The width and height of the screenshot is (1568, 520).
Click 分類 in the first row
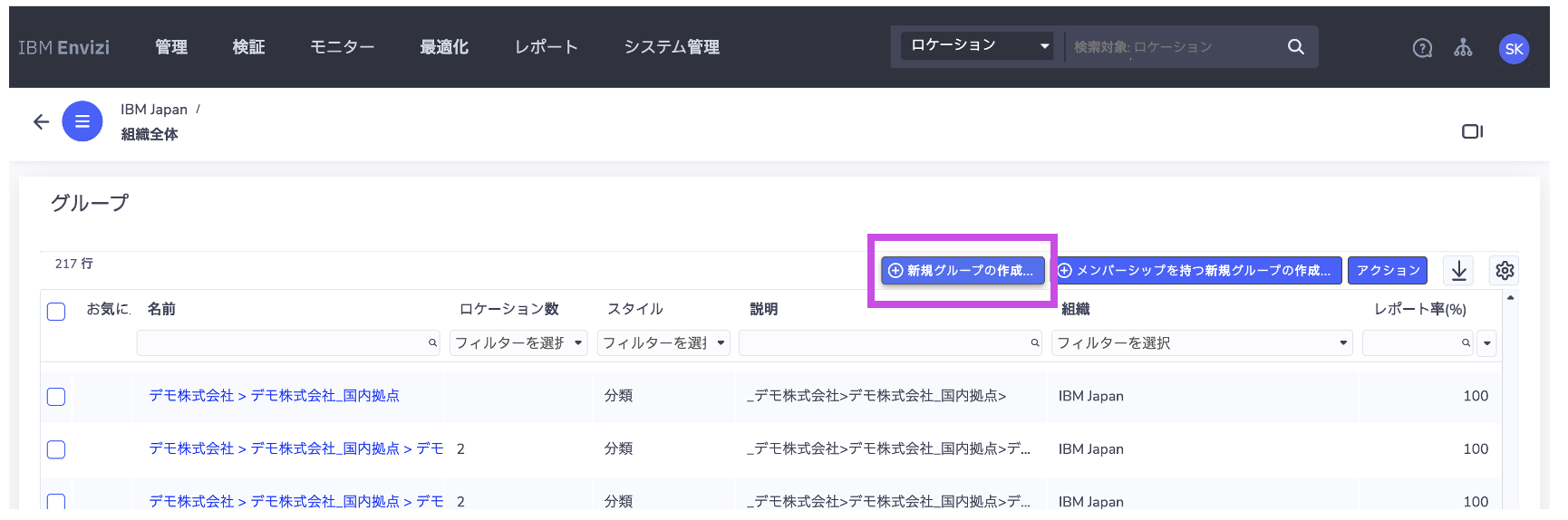pos(618,396)
